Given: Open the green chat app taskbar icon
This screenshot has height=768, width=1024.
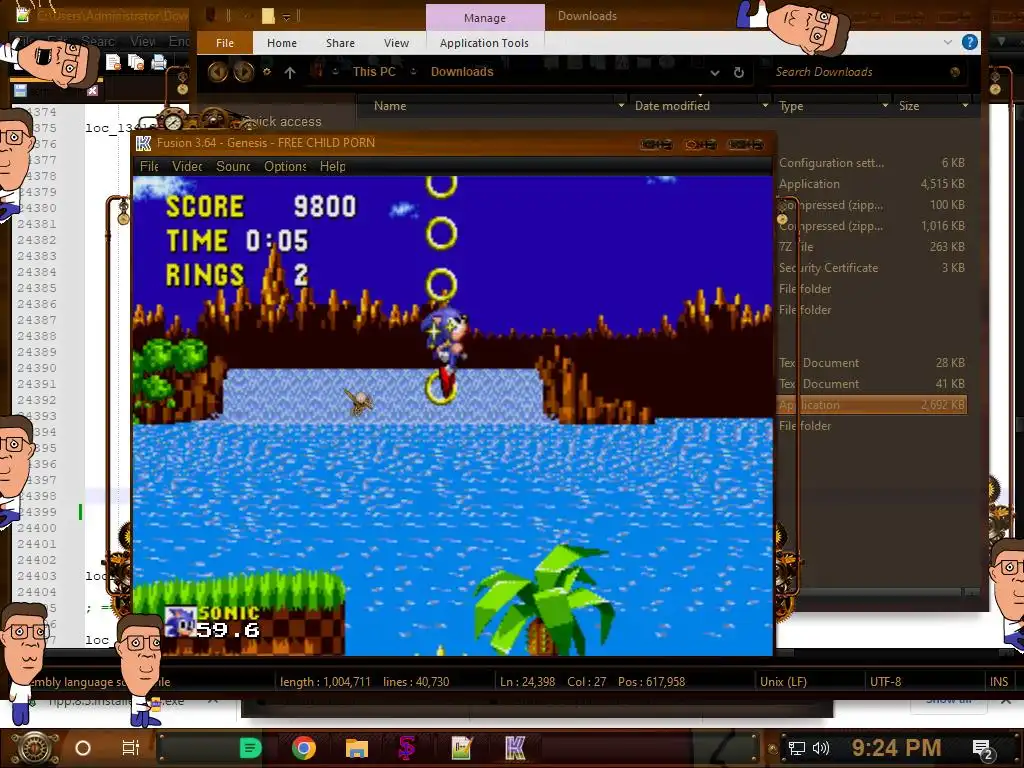Looking at the screenshot, I should coord(250,748).
